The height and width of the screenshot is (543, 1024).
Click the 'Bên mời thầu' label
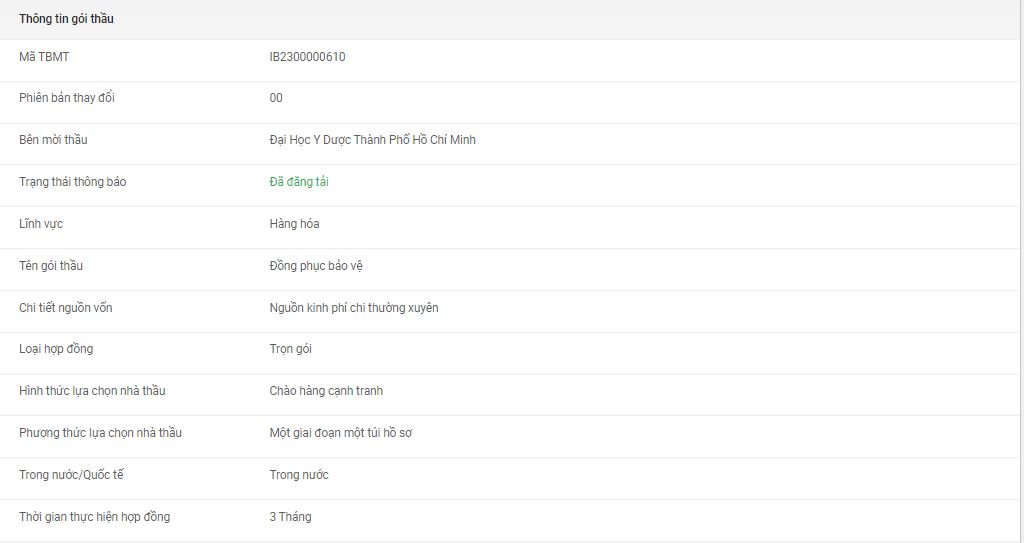pos(53,140)
